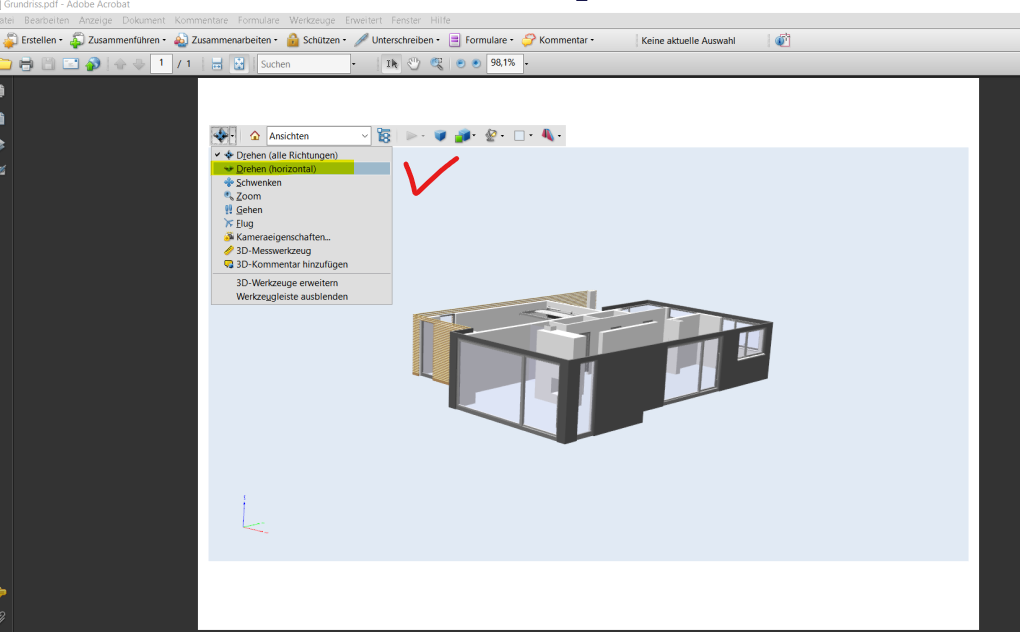Click the text selection cursor tool
The height and width of the screenshot is (632, 1020).
click(392, 64)
